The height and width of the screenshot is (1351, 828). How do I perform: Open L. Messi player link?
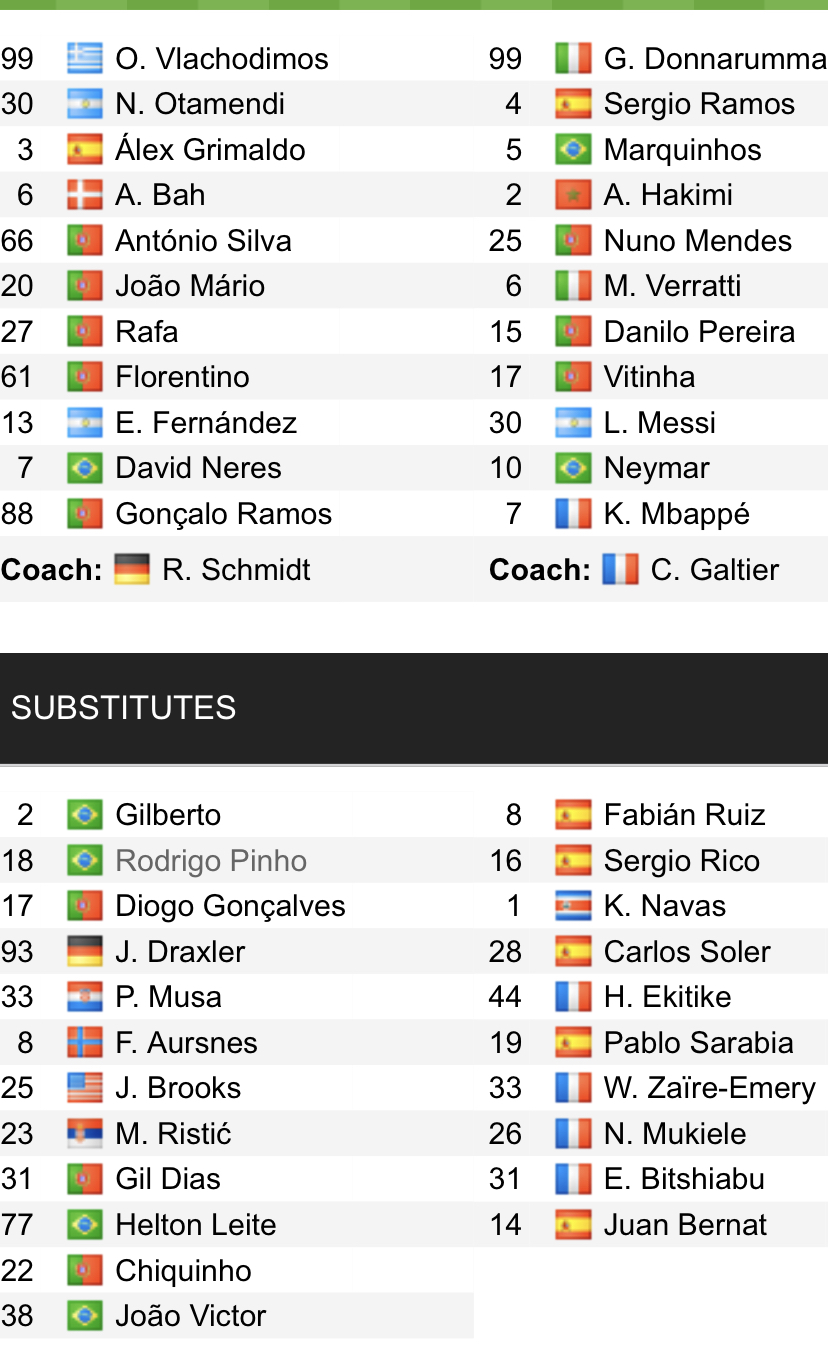click(659, 423)
